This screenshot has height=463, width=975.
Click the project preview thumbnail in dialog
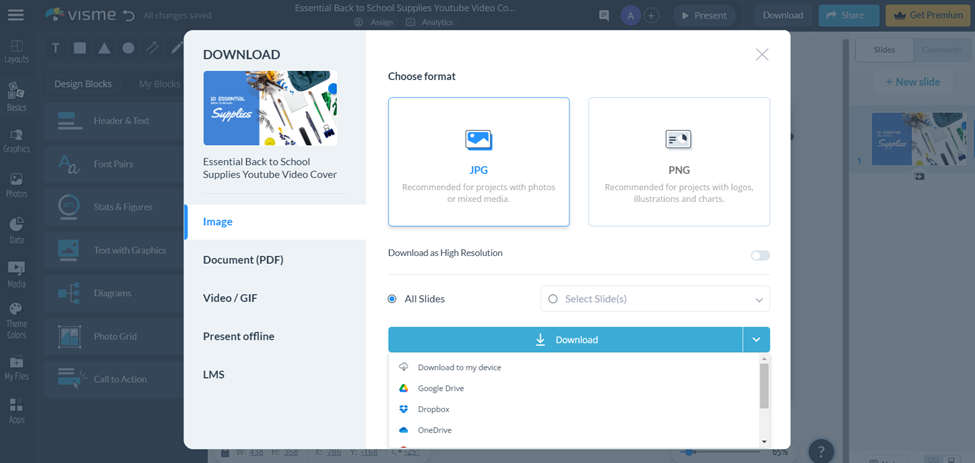270,108
